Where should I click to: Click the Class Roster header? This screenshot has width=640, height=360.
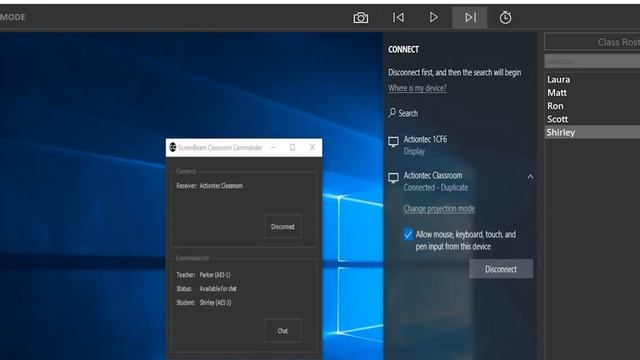(x=592, y=42)
